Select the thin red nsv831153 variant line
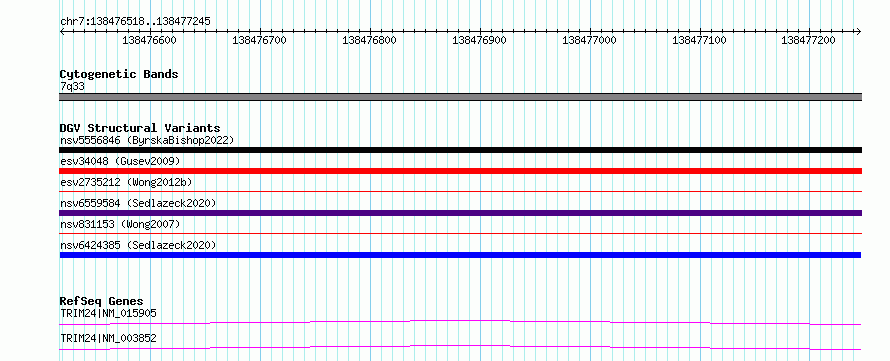Viewport: 890px width, 361px height. [460, 233]
